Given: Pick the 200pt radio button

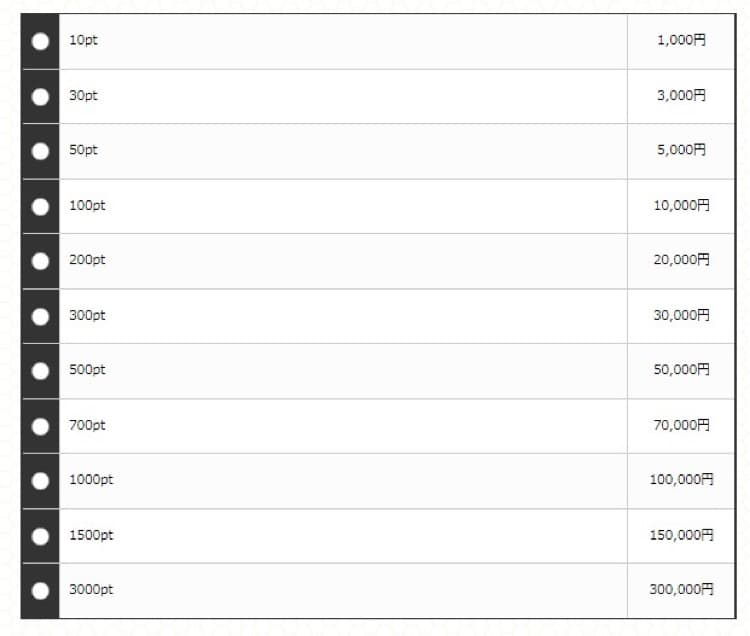Looking at the screenshot, I should coord(40,261).
